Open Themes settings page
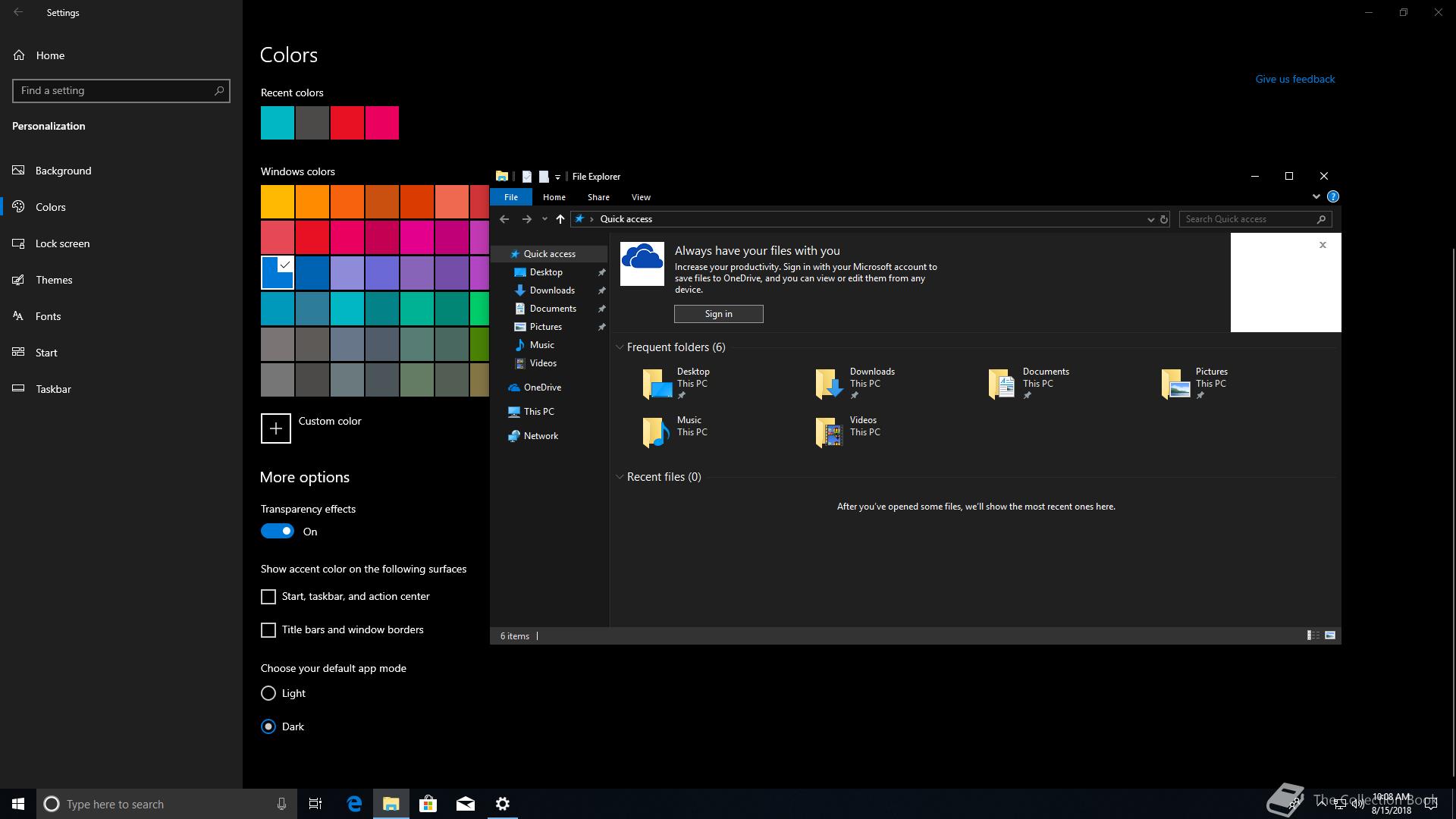 [x=54, y=280]
